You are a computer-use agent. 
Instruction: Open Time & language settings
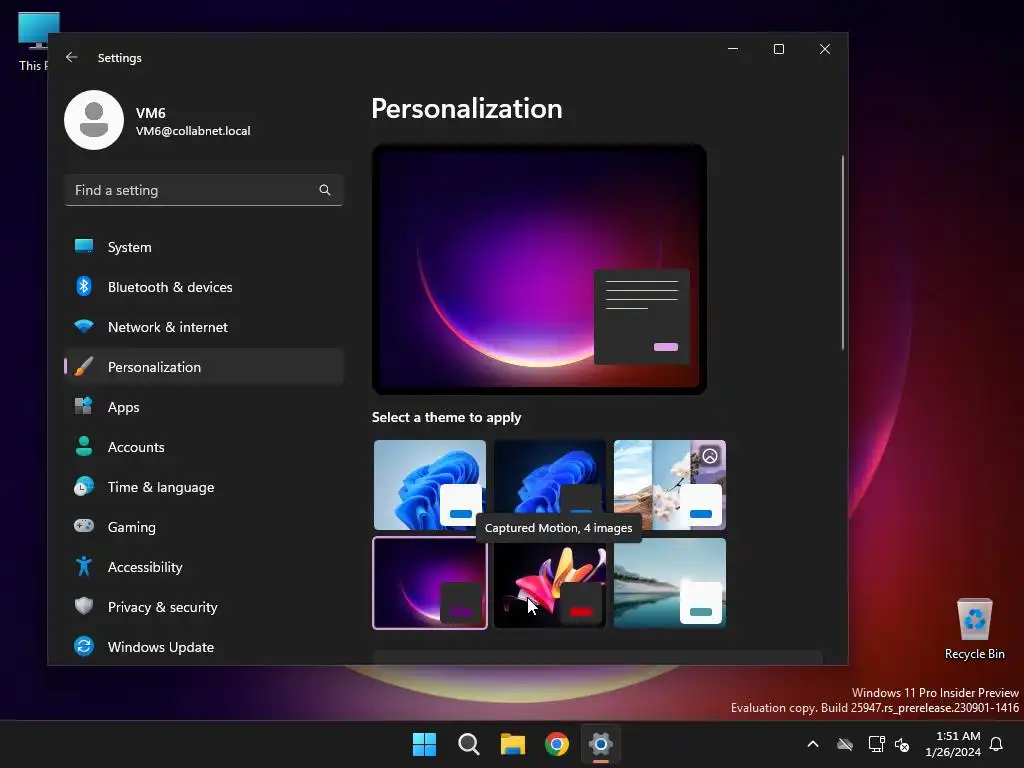pos(204,487)
